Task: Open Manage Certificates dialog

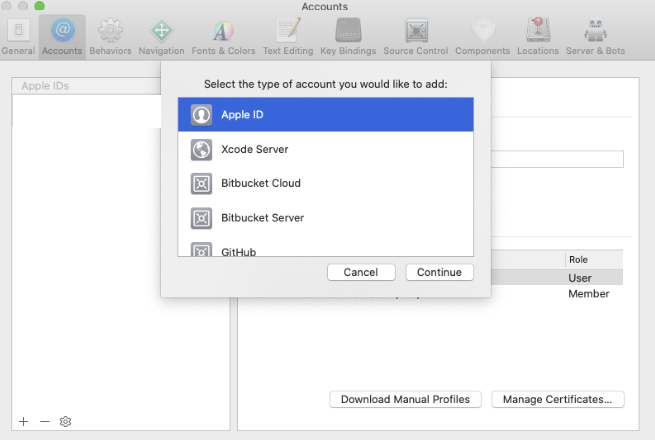Action: pyautogui.click(x=558, y=399)
